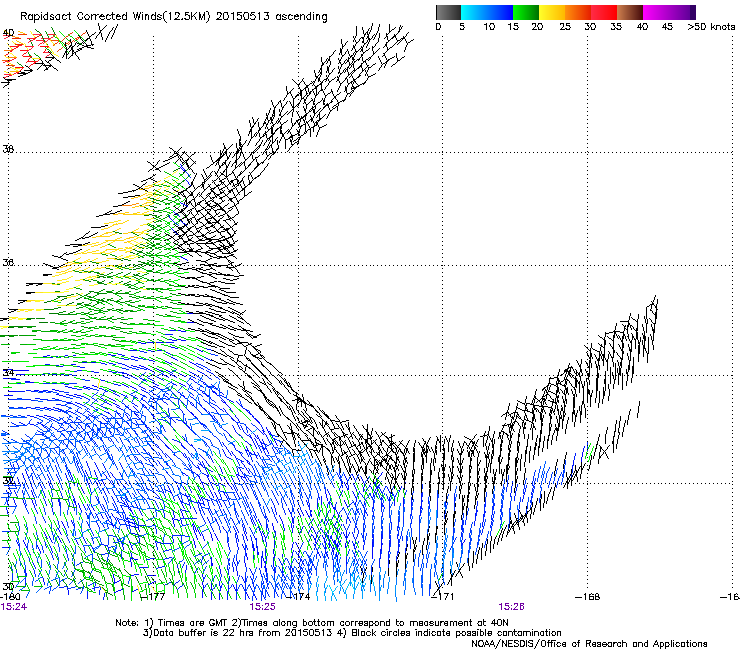The height and width of the screenshot is (650, 740).
Task: Click the purple time label '15:25'
Action: click(262, 607)
